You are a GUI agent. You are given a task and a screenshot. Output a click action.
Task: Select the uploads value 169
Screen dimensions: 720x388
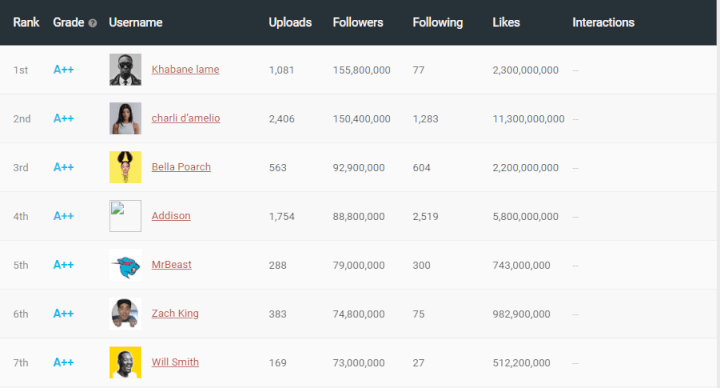pyautogui.click(x=278, y=363)
